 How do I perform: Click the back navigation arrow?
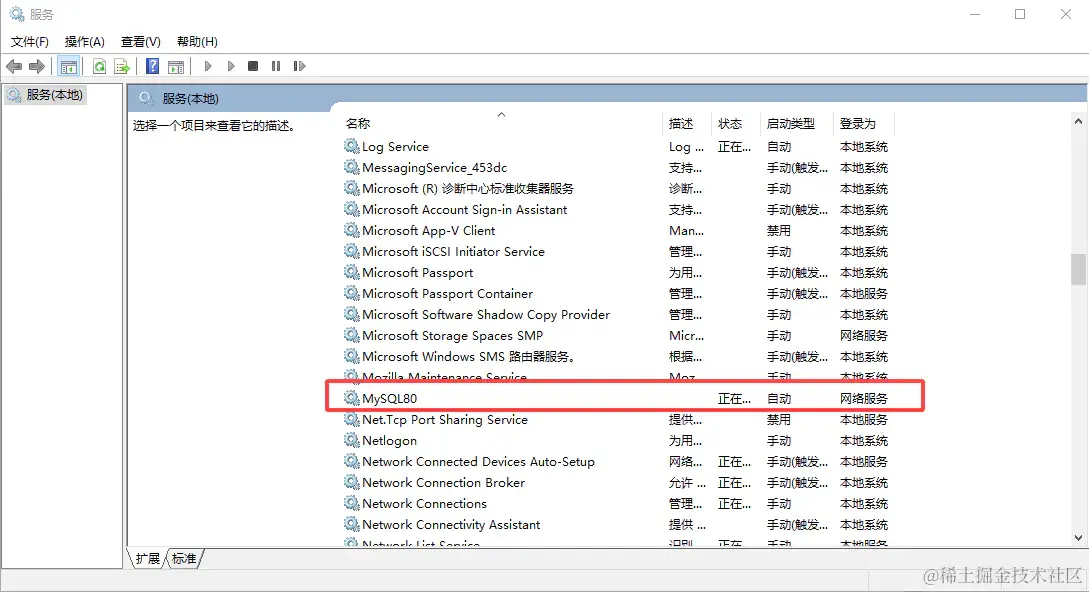[14, 66]
